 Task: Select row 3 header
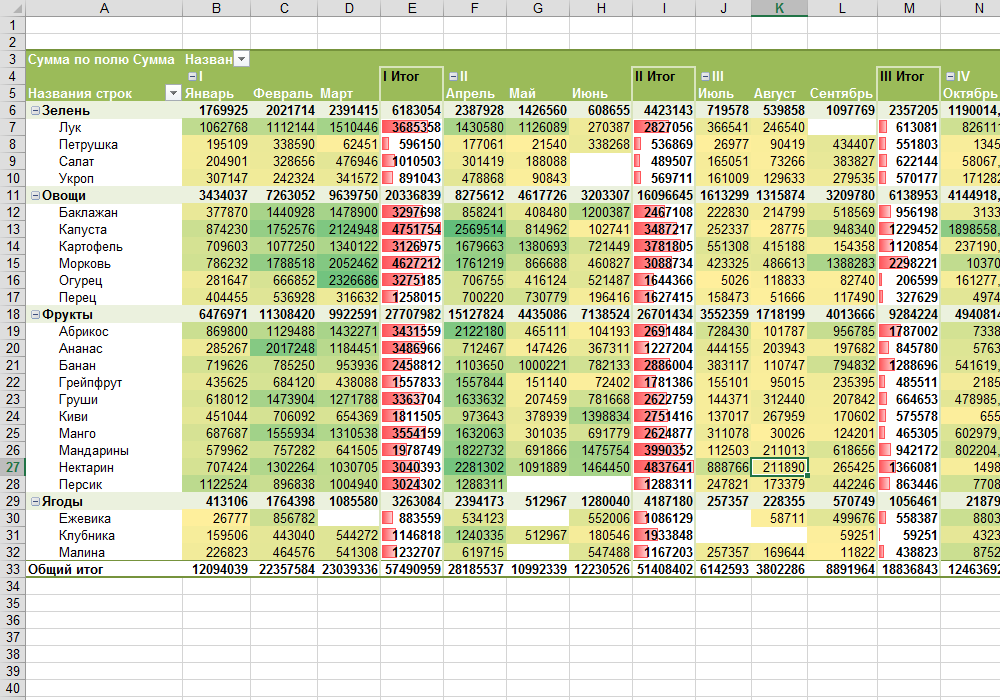13,59
